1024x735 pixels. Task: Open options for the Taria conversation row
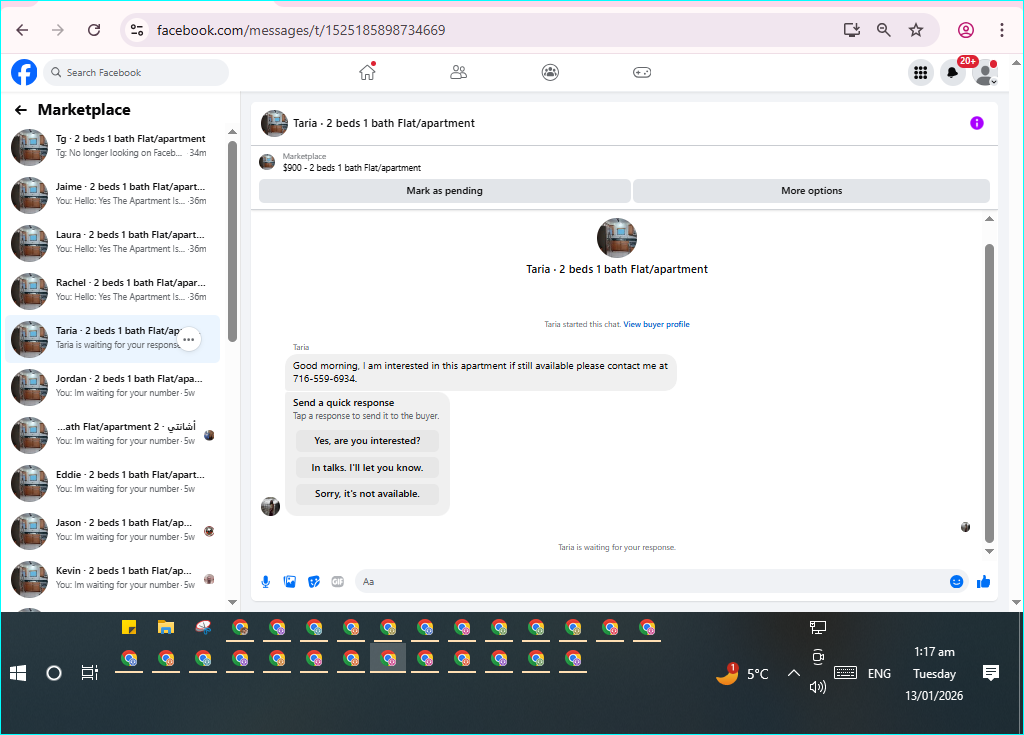coord(189,339)
